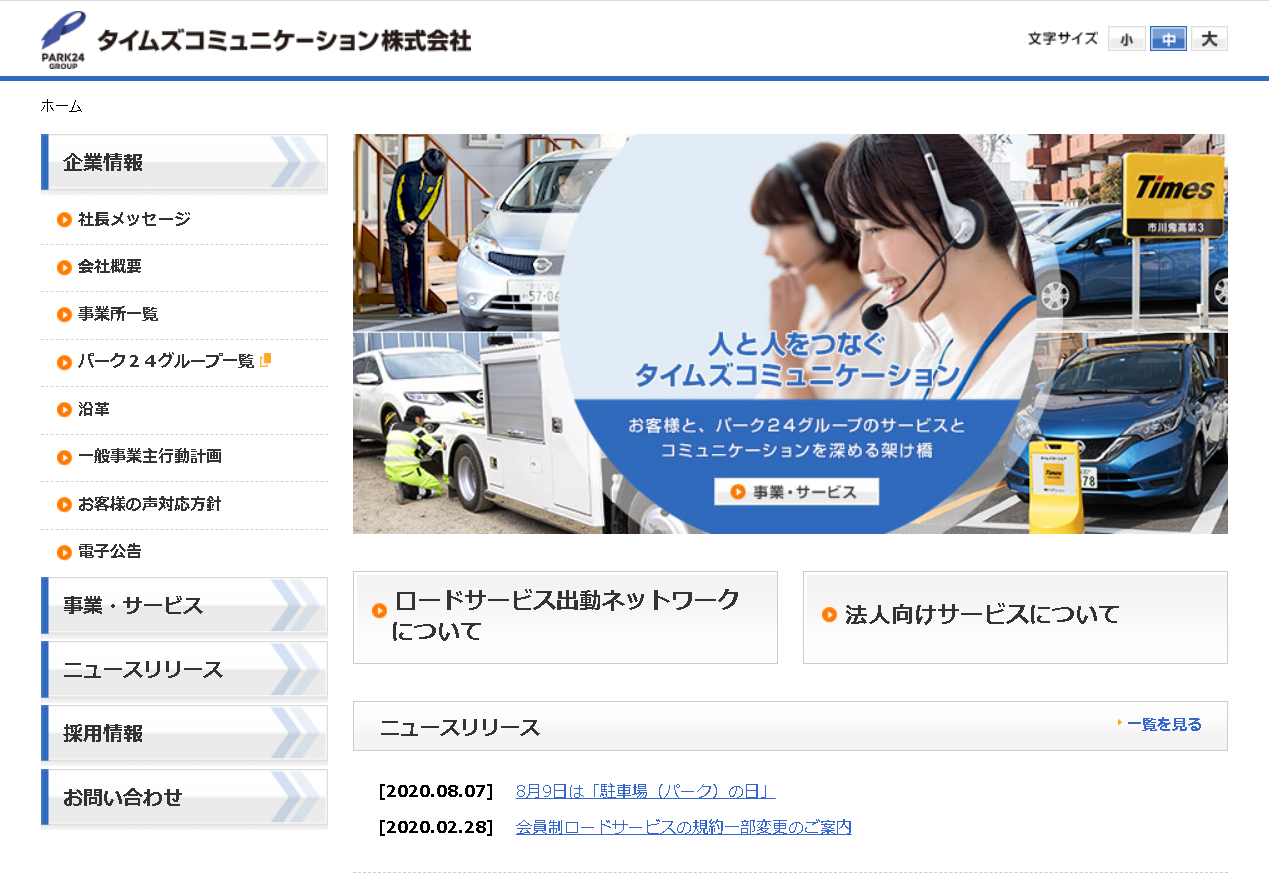Open 電子公告 page
Screen dimensions: 1269x895
tap(110, 551)
